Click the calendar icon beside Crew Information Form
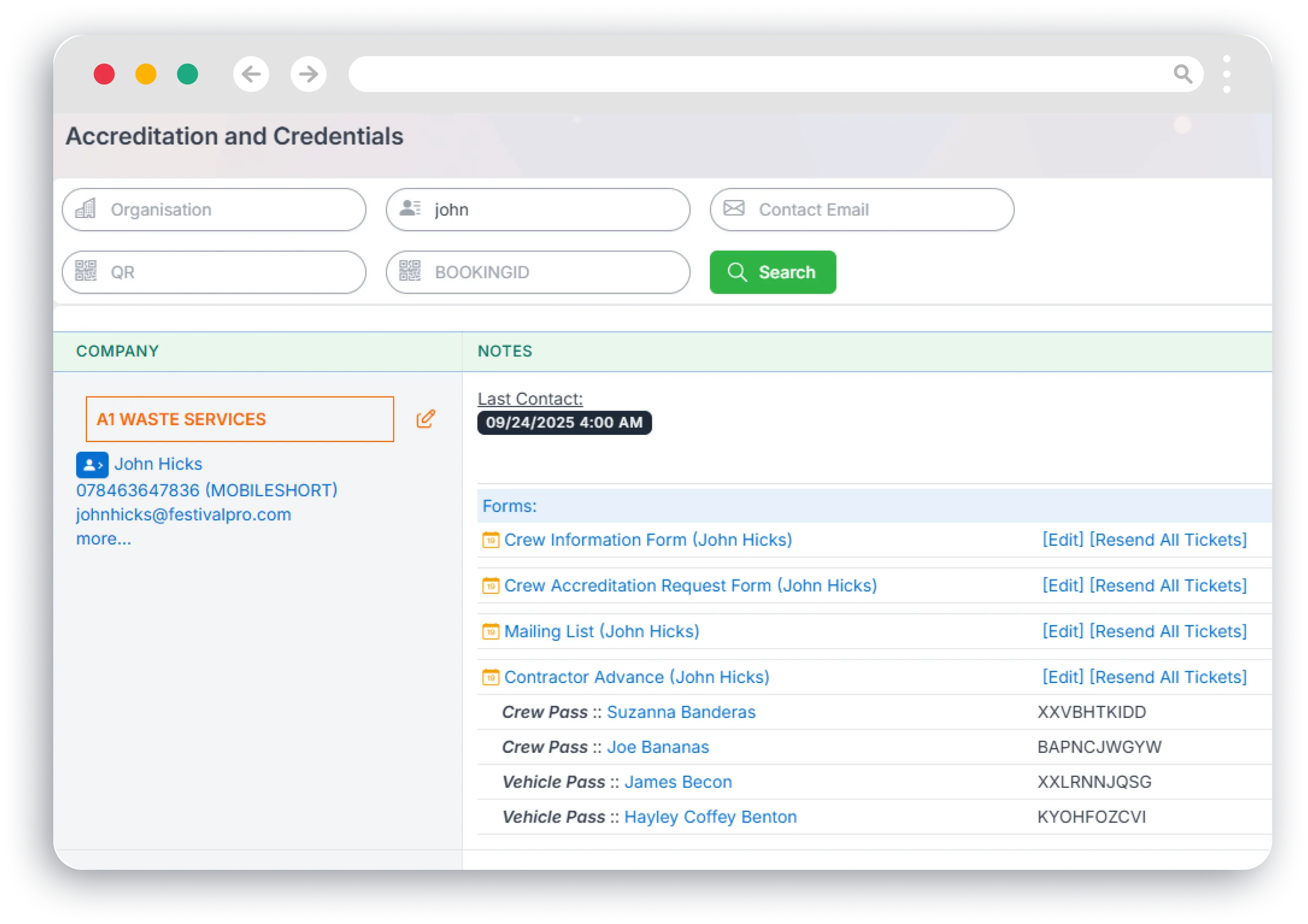Screen dimensions: 1308x924 pos(490,539)
